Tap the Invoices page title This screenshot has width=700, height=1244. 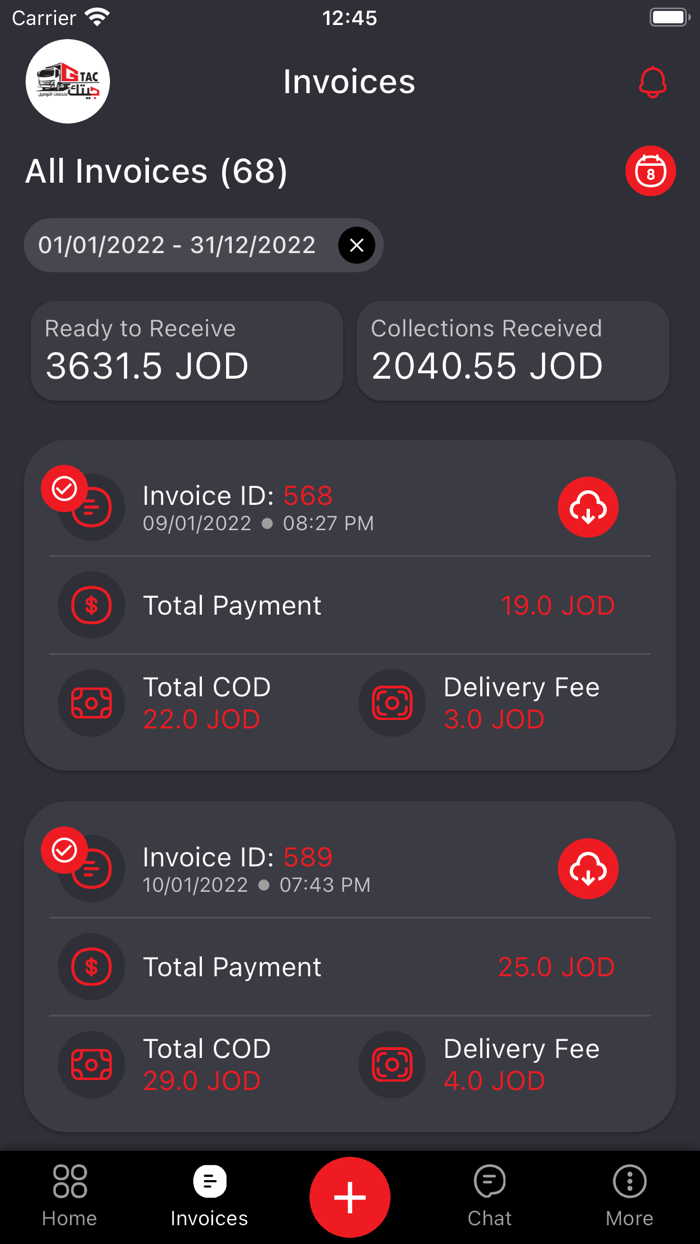tap(349, 82)
